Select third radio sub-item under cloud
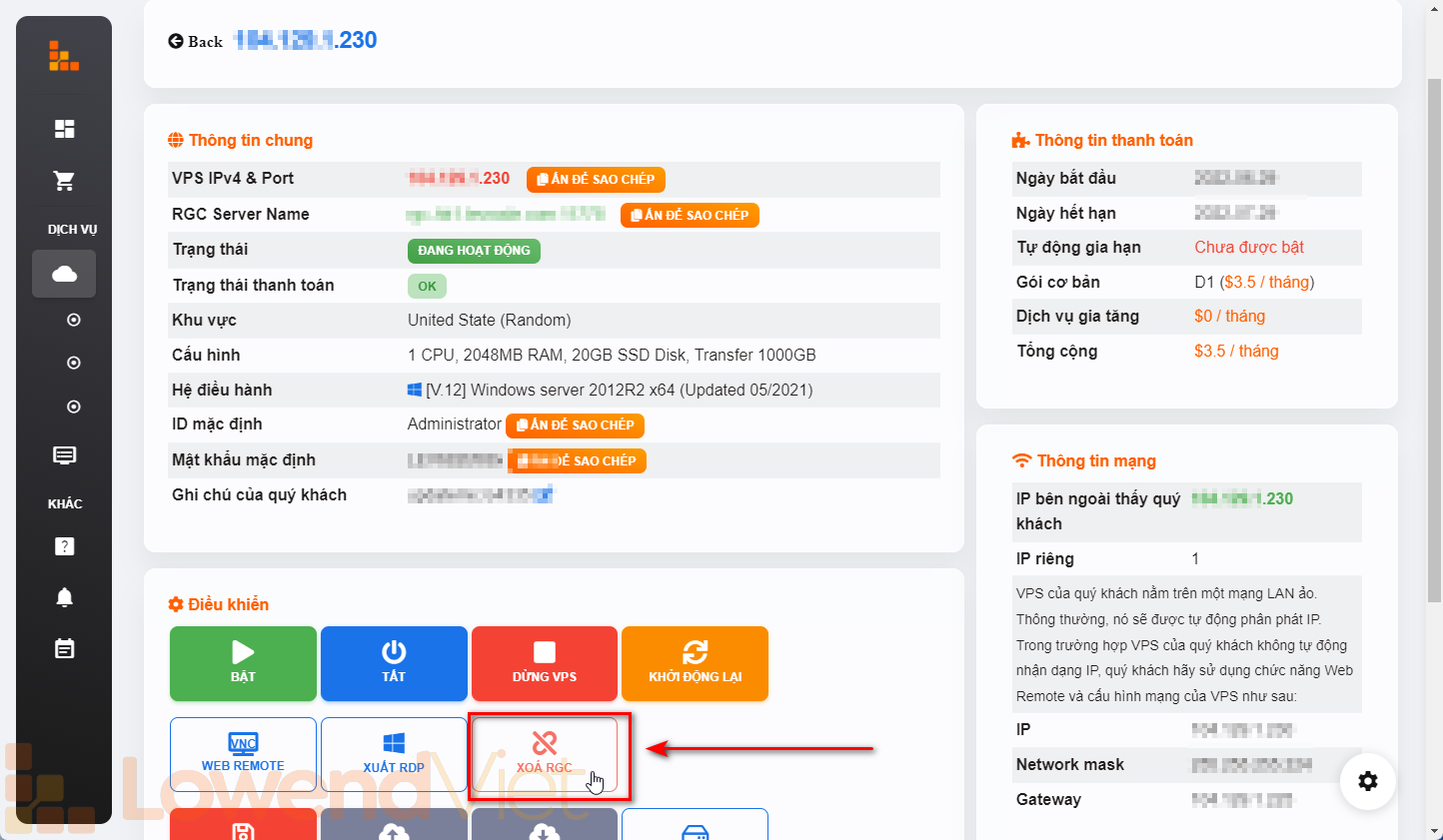This screenshot has width=1443, height=840. (x=73, y=408)
